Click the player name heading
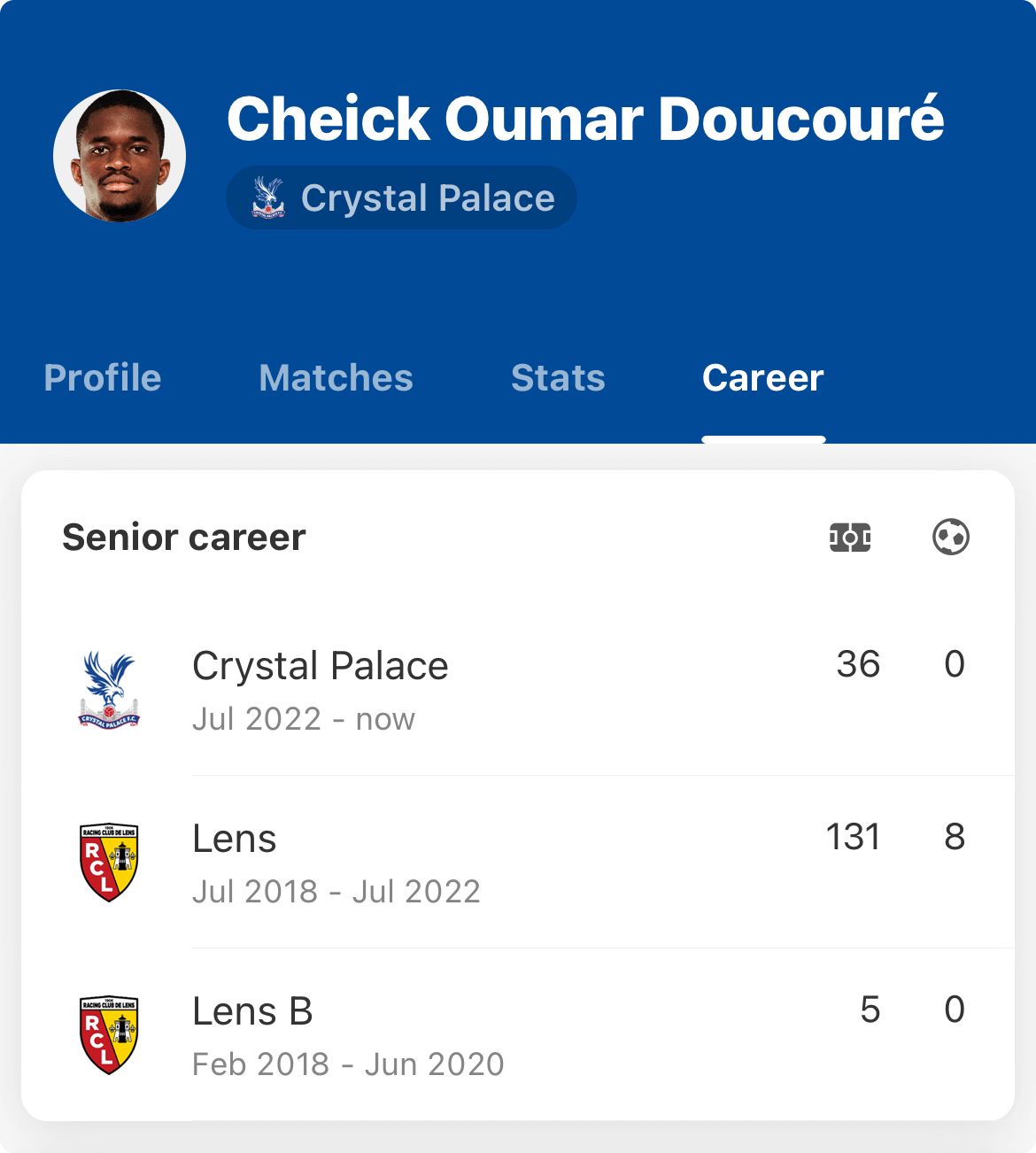Viewport: 1036px width, 1153px height. (585, 120)
